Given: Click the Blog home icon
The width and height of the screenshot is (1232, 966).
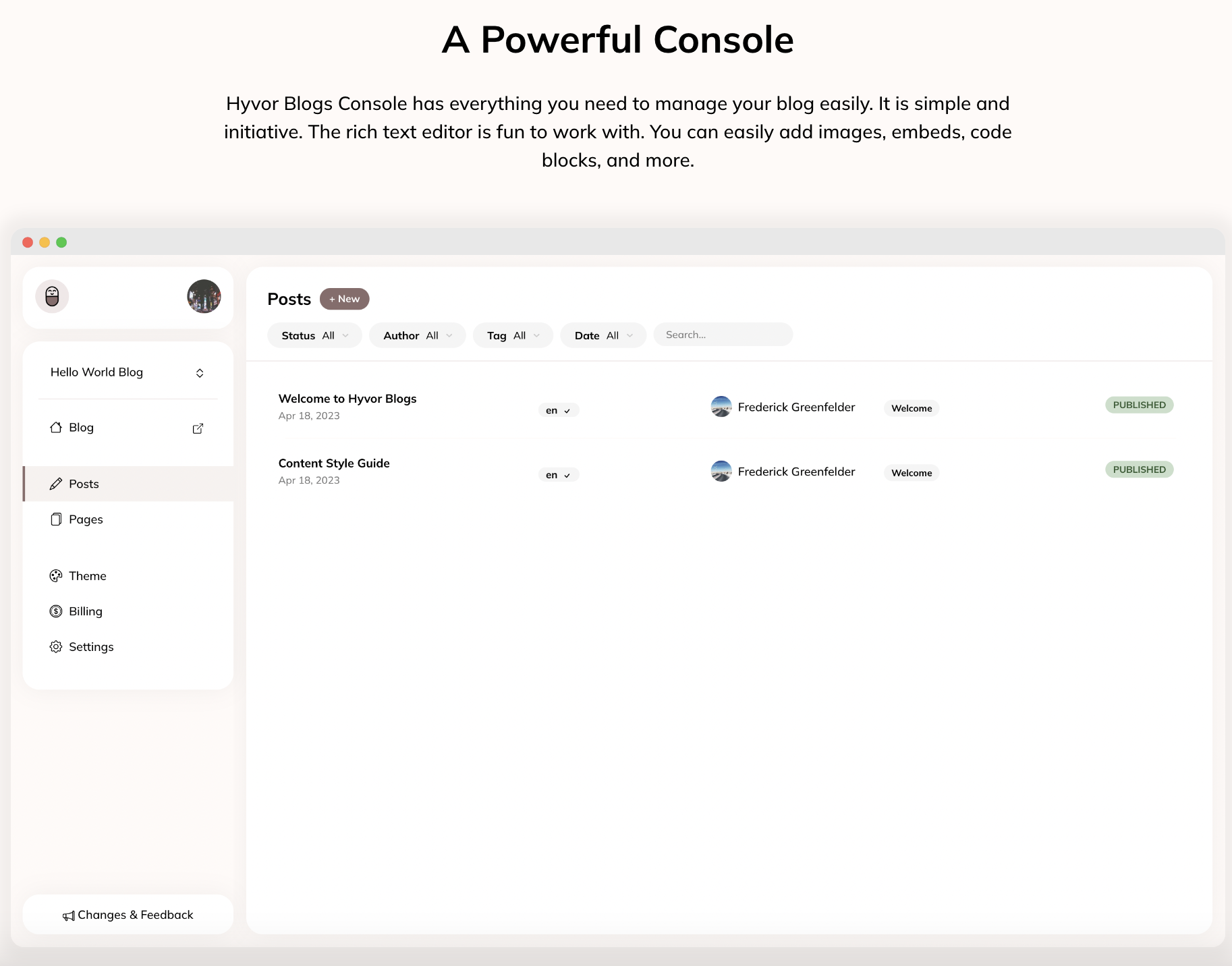Looking at the screenshot, I should (x=56, y=427).
